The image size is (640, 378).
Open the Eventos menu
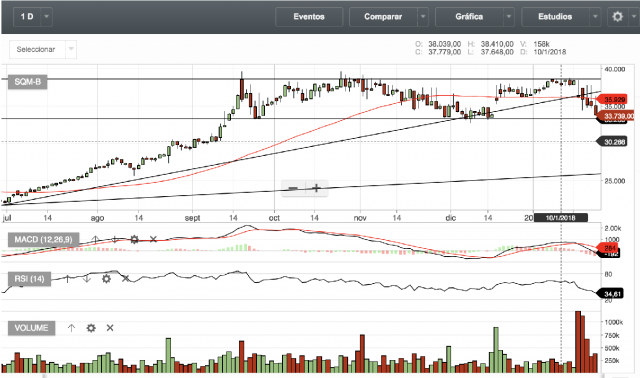coord(309,17)
